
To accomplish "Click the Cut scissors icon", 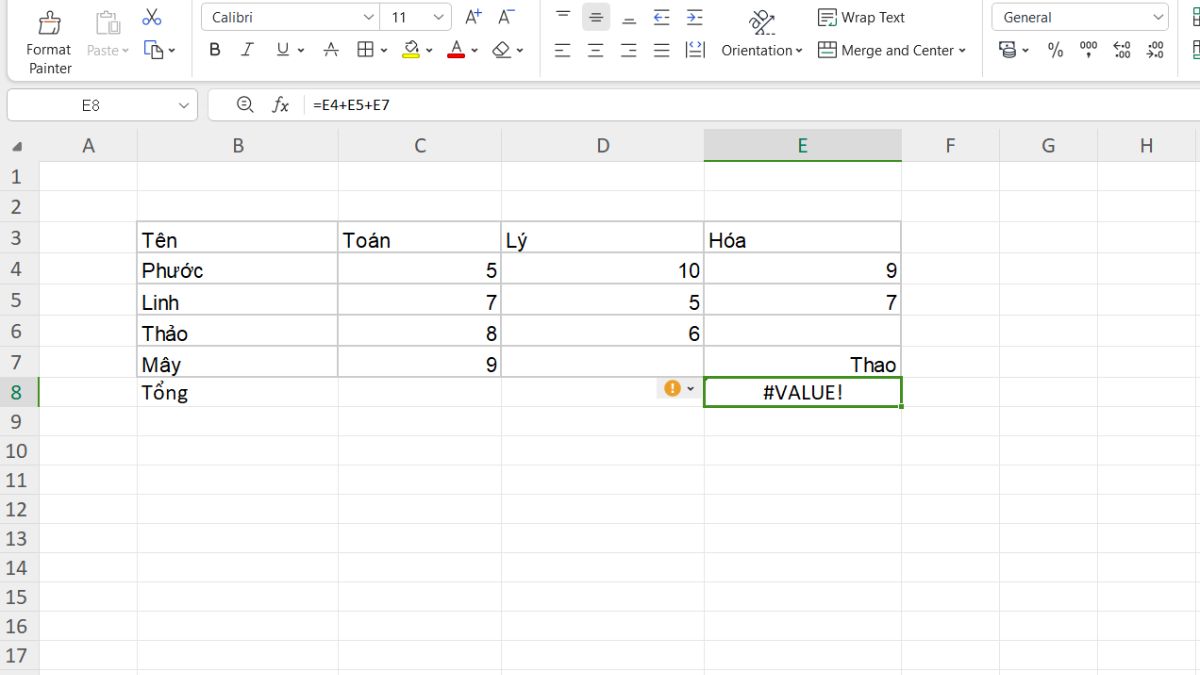I will (152, 17).
